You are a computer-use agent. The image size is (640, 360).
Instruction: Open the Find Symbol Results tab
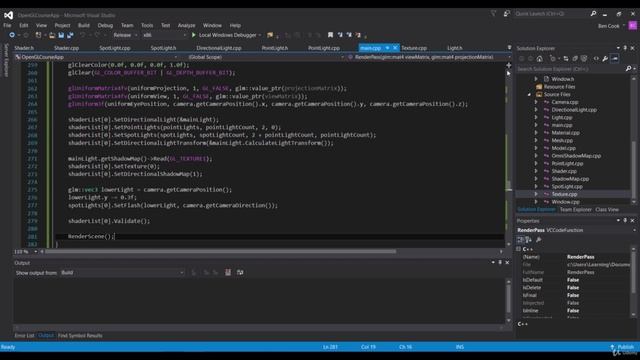pyautogui.click(x=80, y=336)
